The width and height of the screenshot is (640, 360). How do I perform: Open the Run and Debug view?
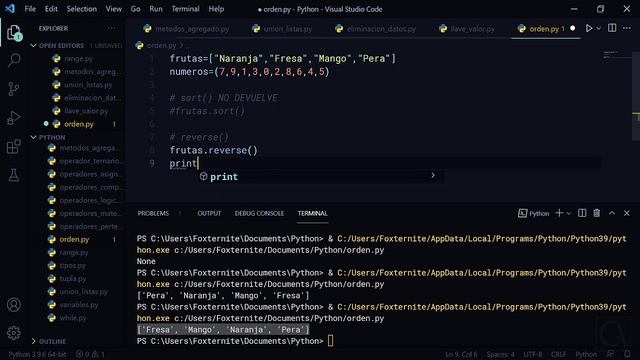tap(13, 118)
